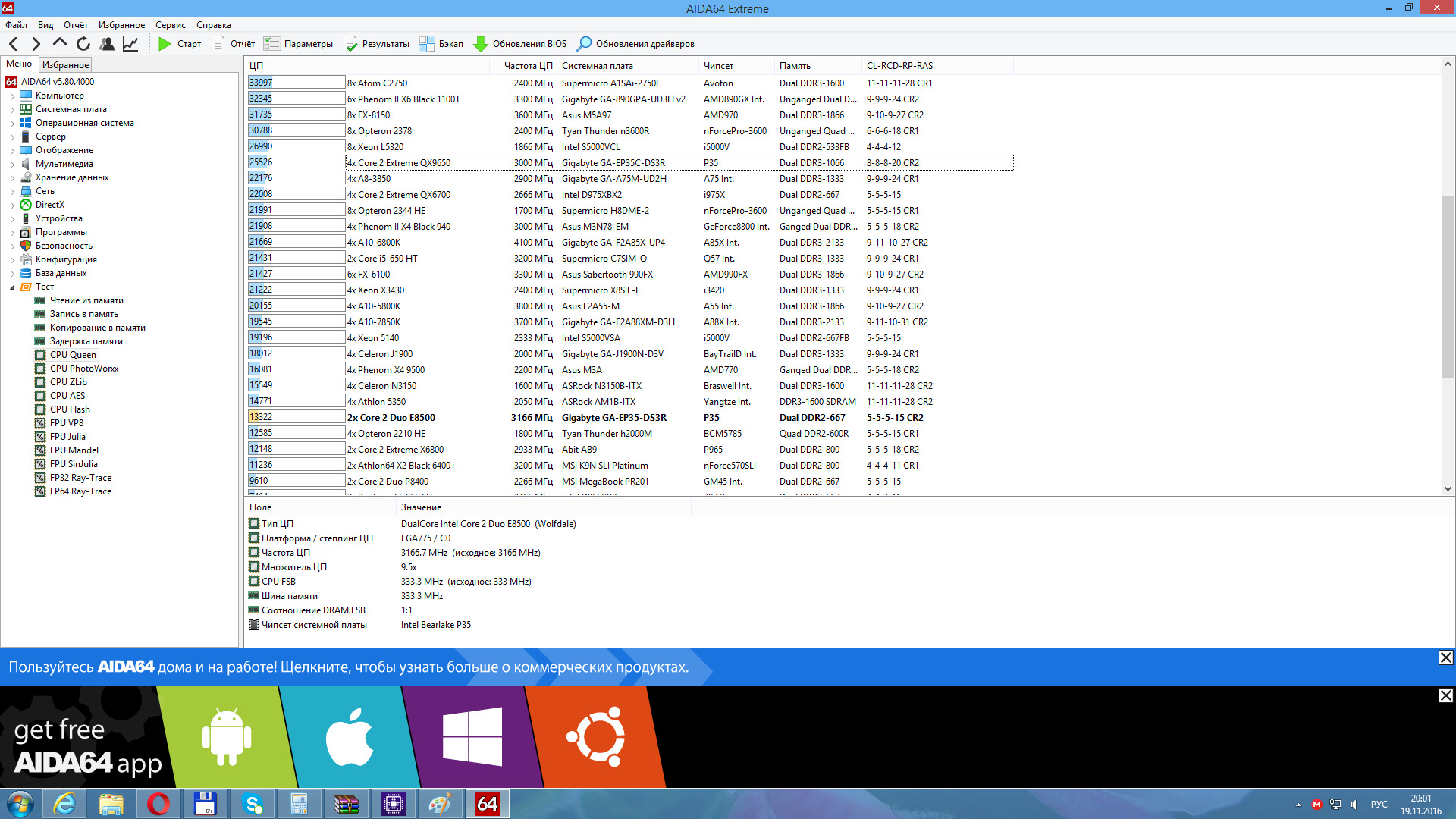Image resolution: width=1456 pixels, height=819 pixels.
Task: Open the CPU AES benchmark
Action: click(67, 396)
